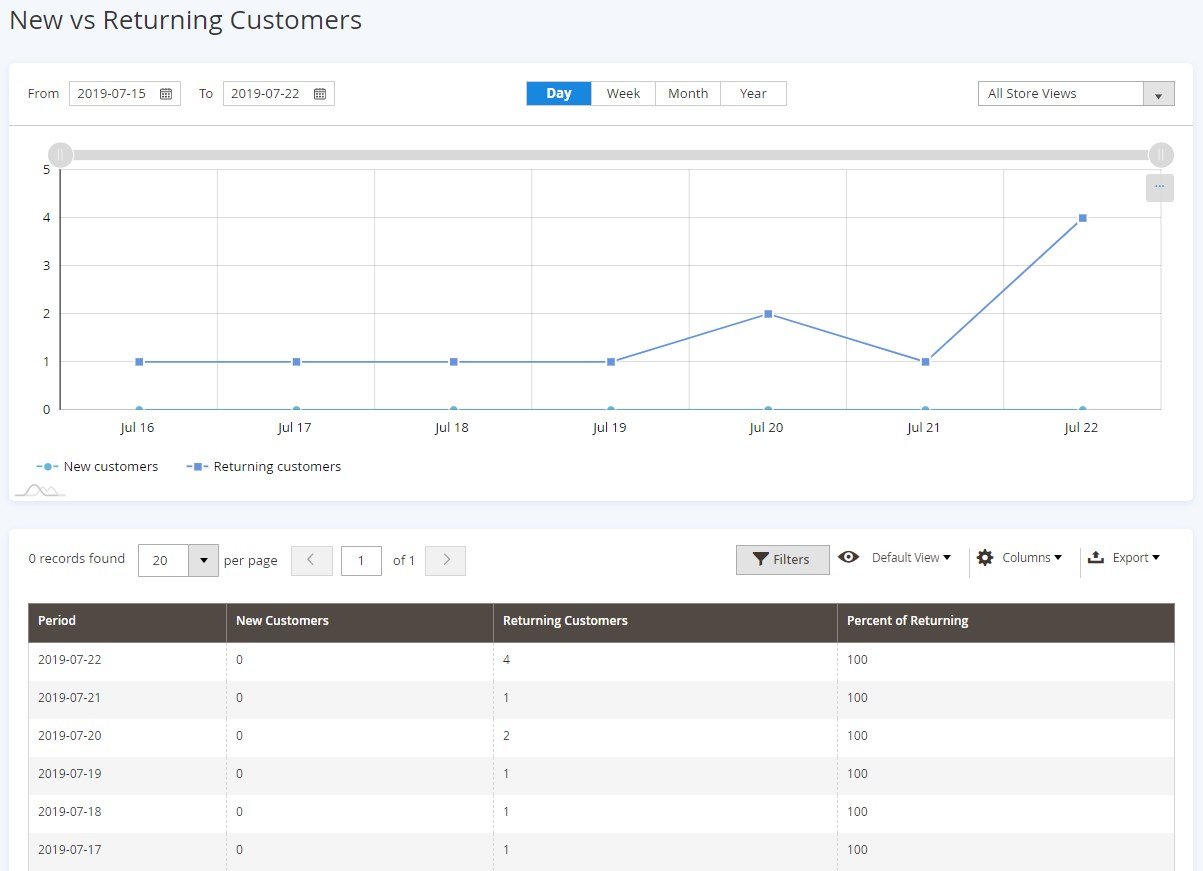Select the 2019-07-19 period cell
The image size is (1203, 871).
[x=127, y=774]
